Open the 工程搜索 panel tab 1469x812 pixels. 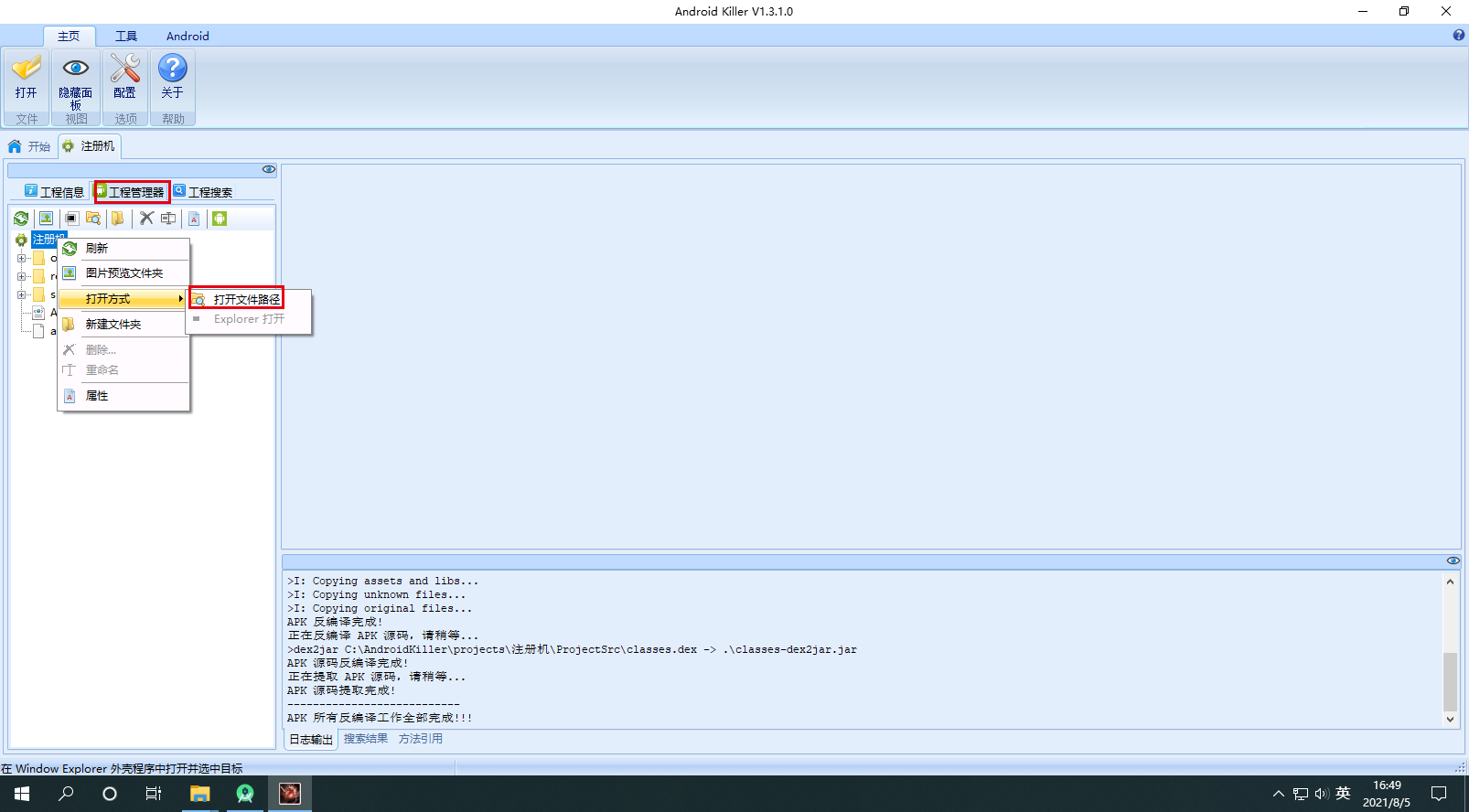pos(203,192)
